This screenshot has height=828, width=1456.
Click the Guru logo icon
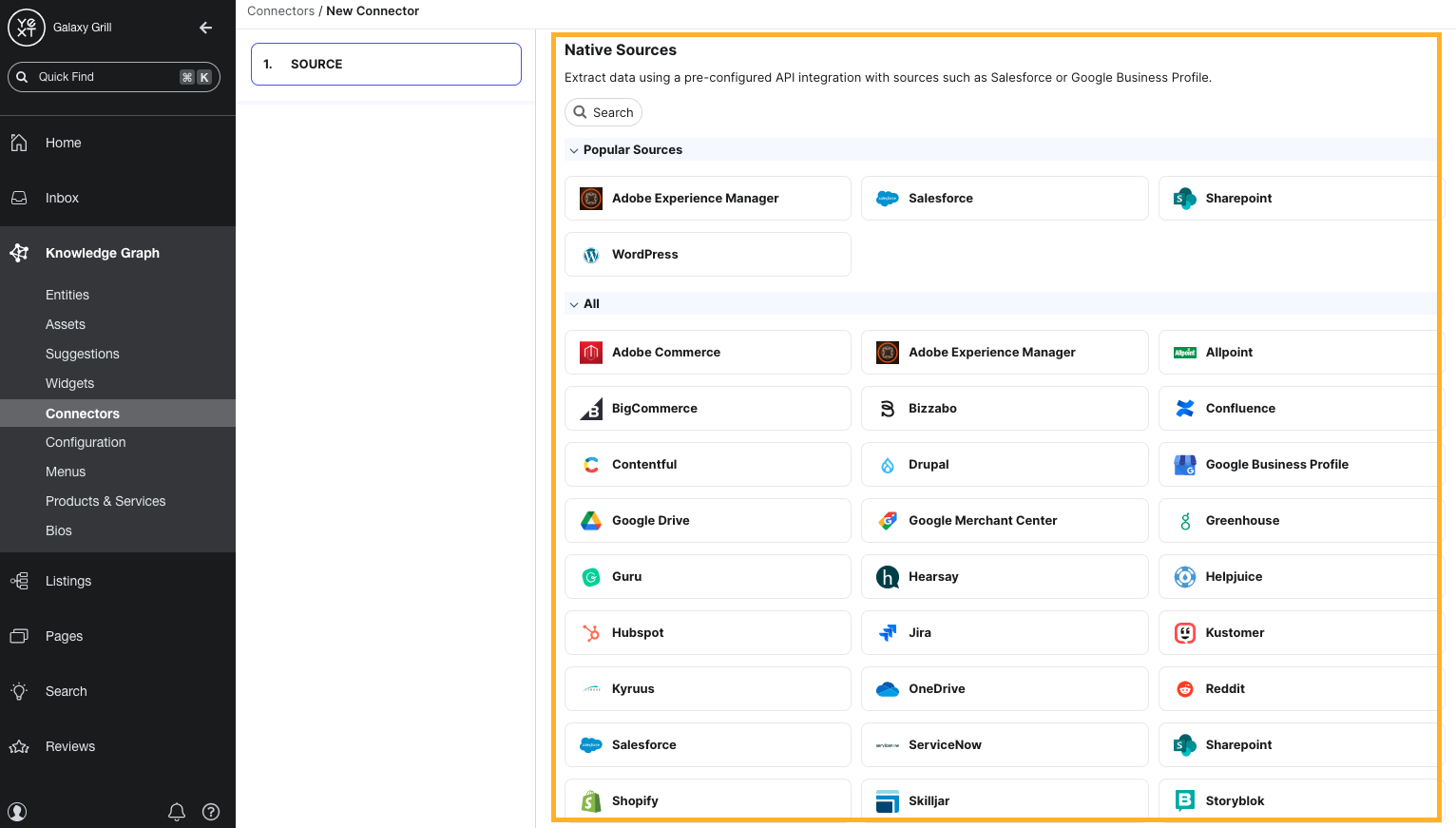pos(591,576)
